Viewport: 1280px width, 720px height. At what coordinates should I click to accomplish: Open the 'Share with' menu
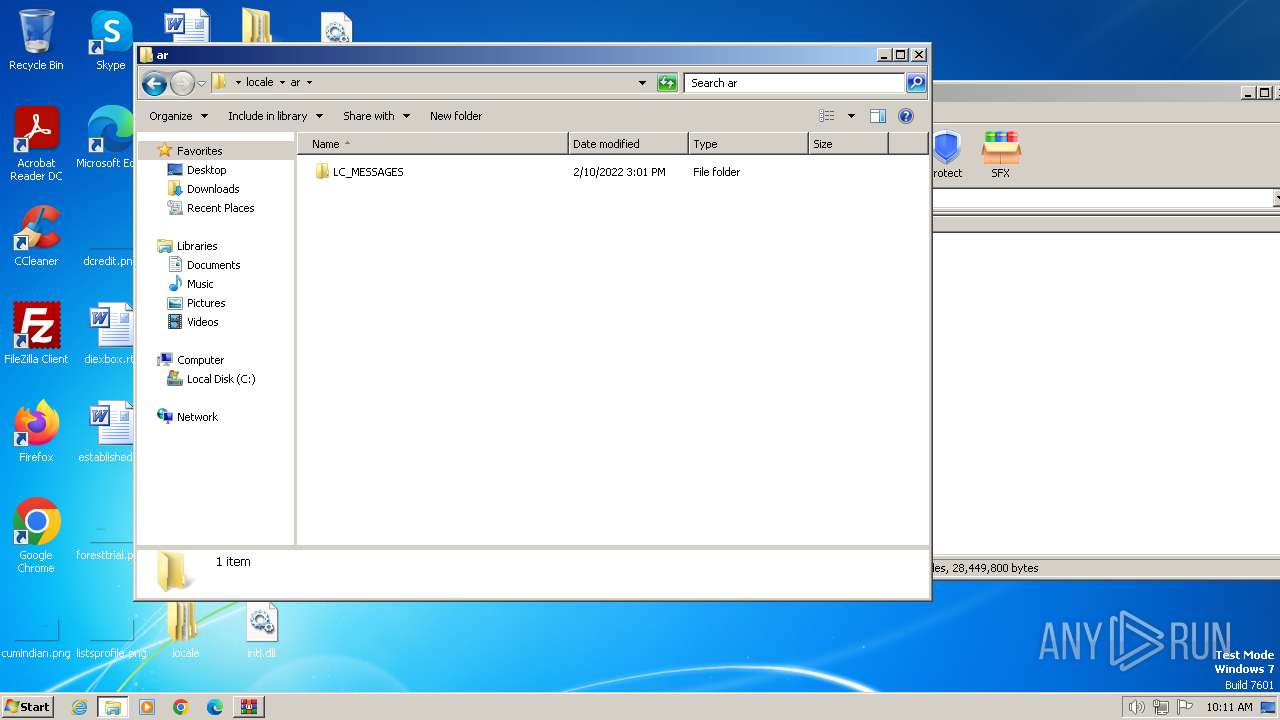[376, 116]
